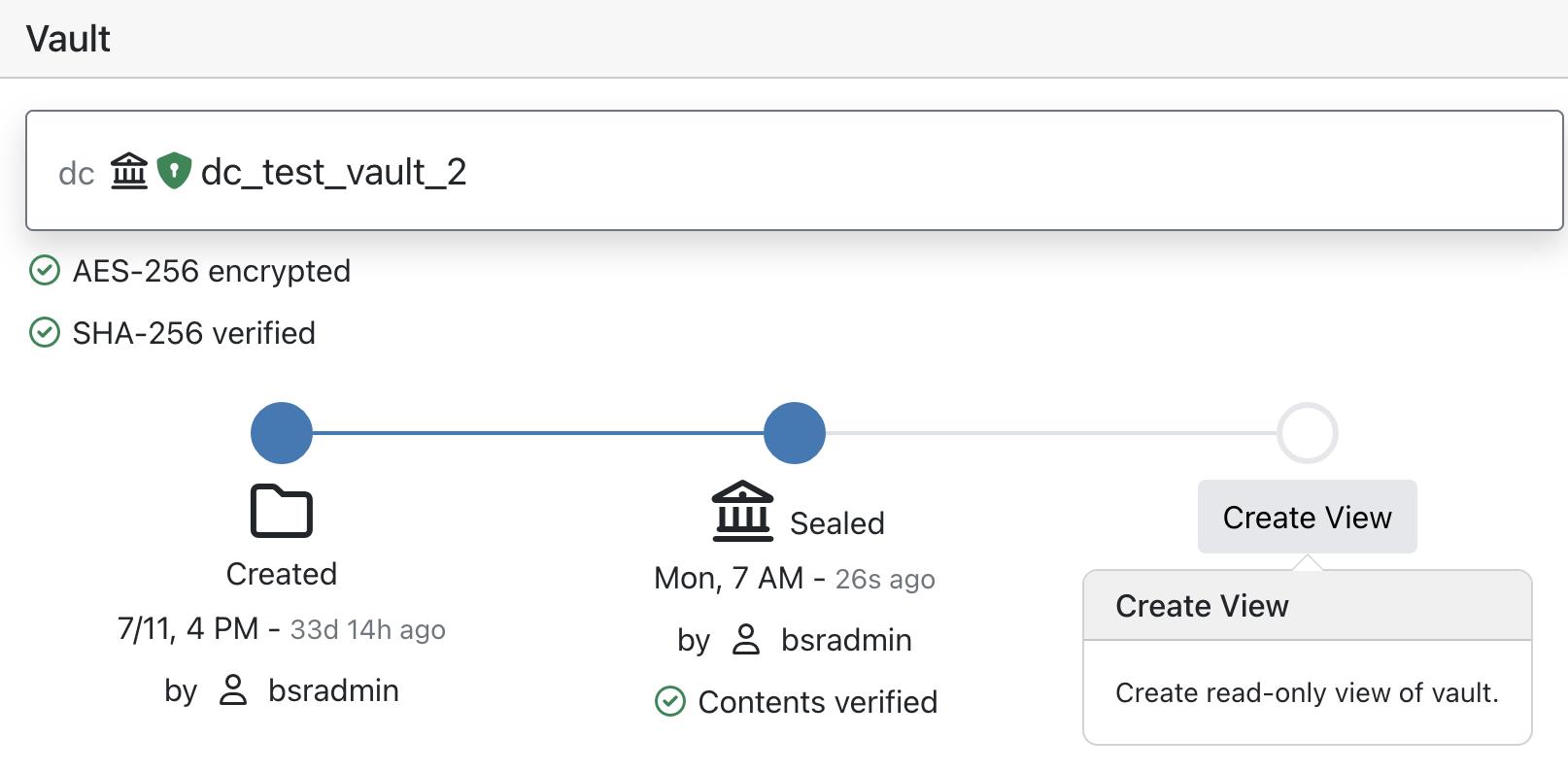Open the dc_test_vault_2 vault selector

pyautogui.click(x=793, y=171)
